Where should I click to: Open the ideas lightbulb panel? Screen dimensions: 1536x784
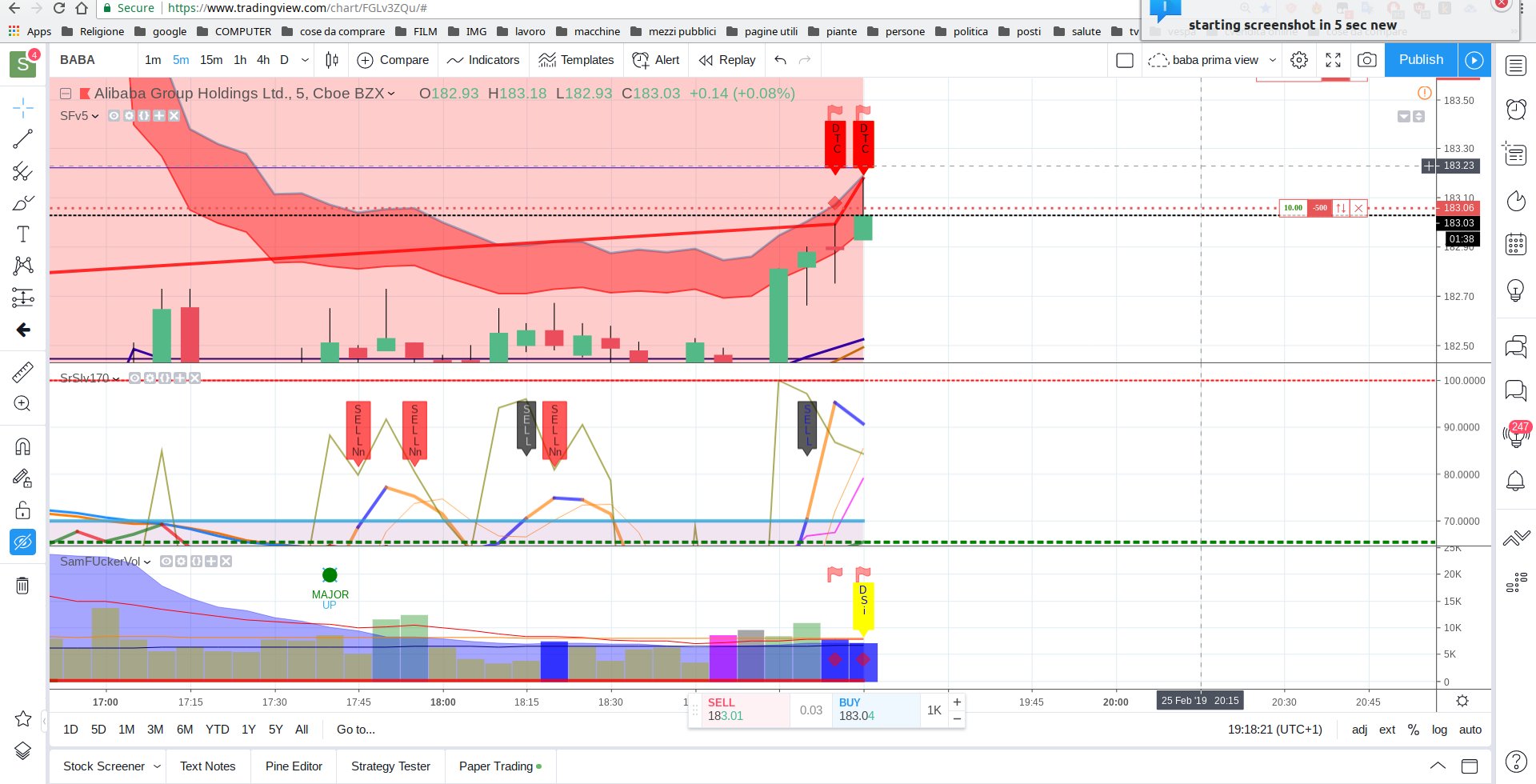tap(1516, 290)
